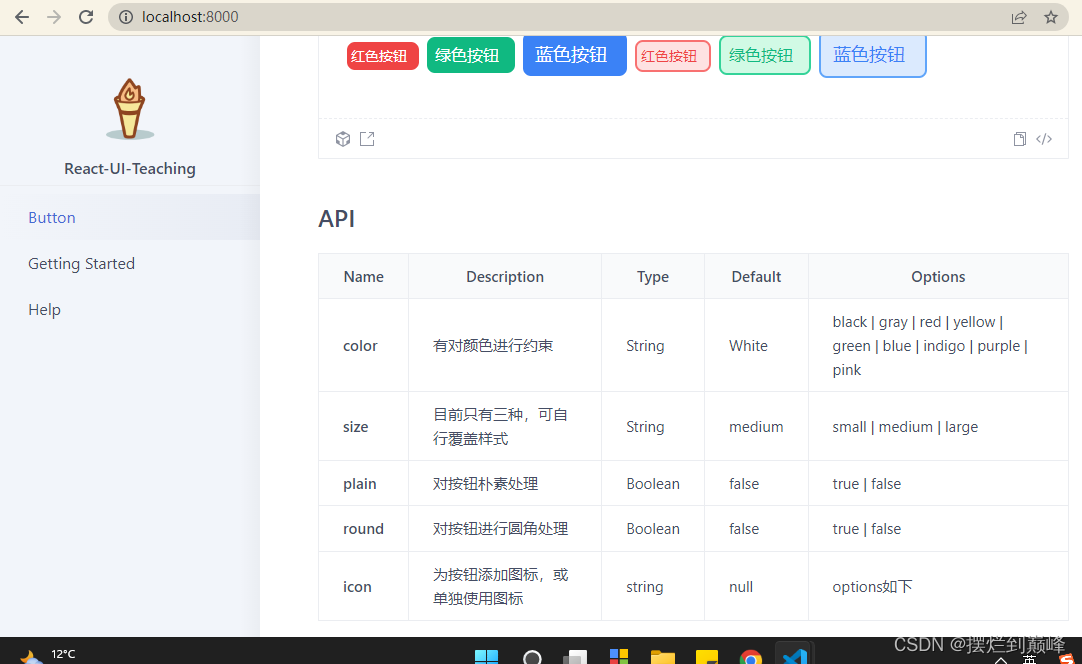Click the localhost:8000 address bar

point(190,16)
